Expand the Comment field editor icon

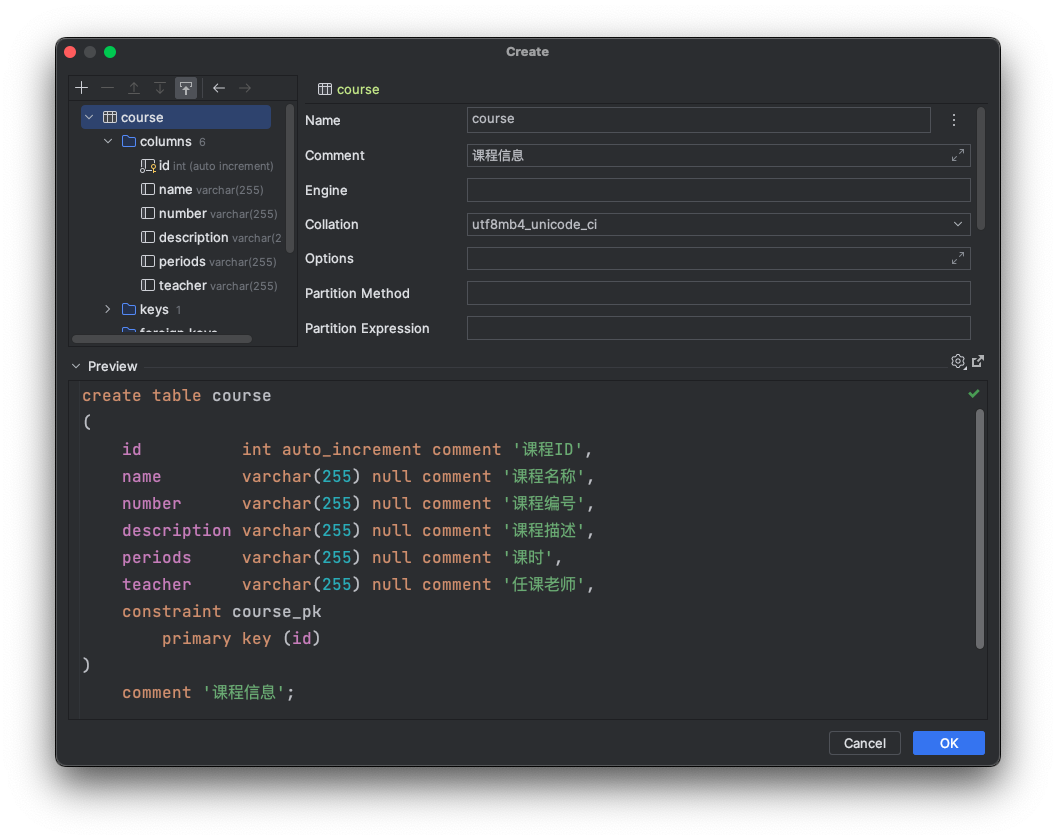(958, 155)
